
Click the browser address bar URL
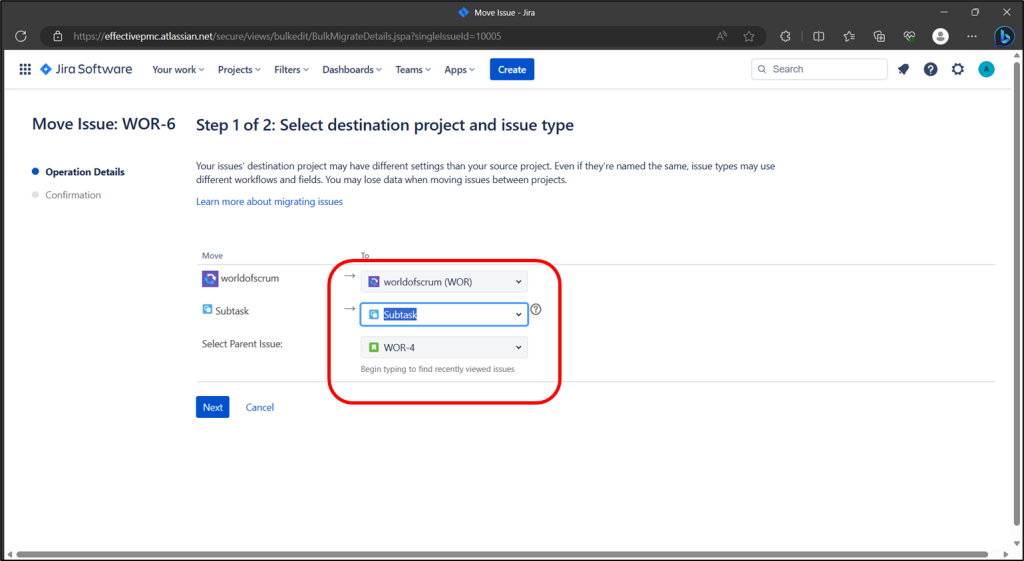[x=287, y=37]
